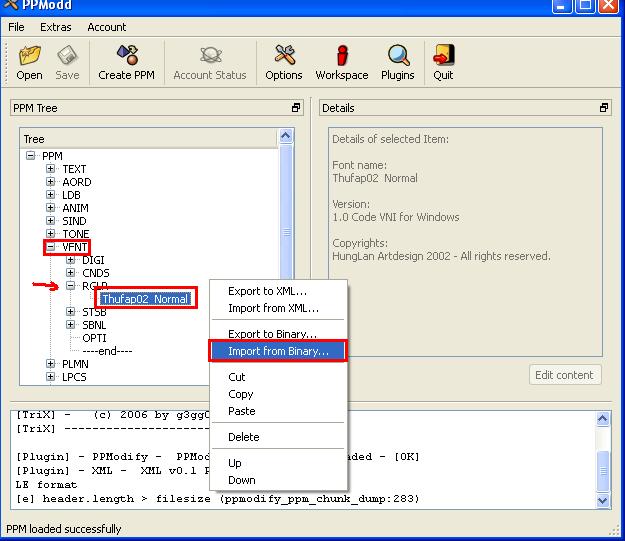This screenshot has width=625, height=541.
Task: Select the DIGI tree label
Action: tap(93, 260)
